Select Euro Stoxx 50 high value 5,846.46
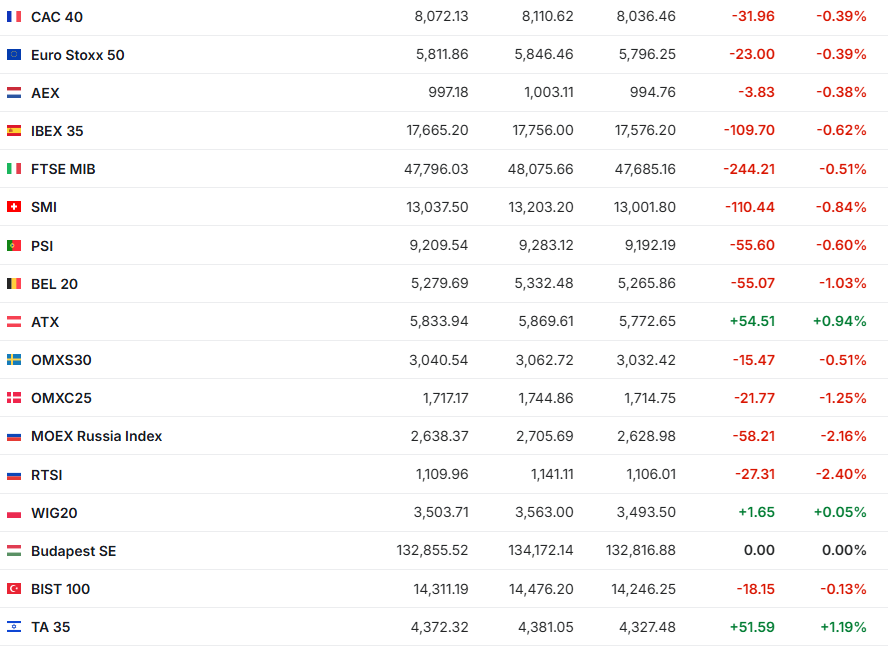The image size is (888, 647). (x=544, y=54)
